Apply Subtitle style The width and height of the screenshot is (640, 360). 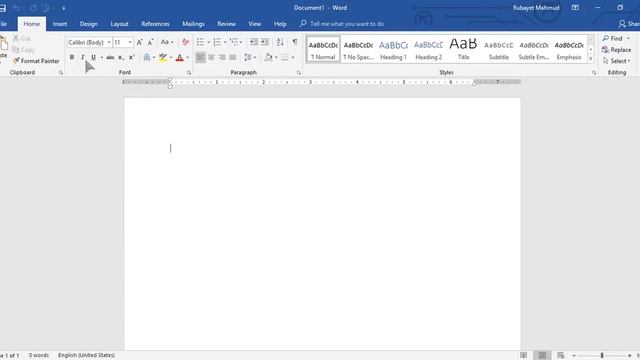point(499,50)
